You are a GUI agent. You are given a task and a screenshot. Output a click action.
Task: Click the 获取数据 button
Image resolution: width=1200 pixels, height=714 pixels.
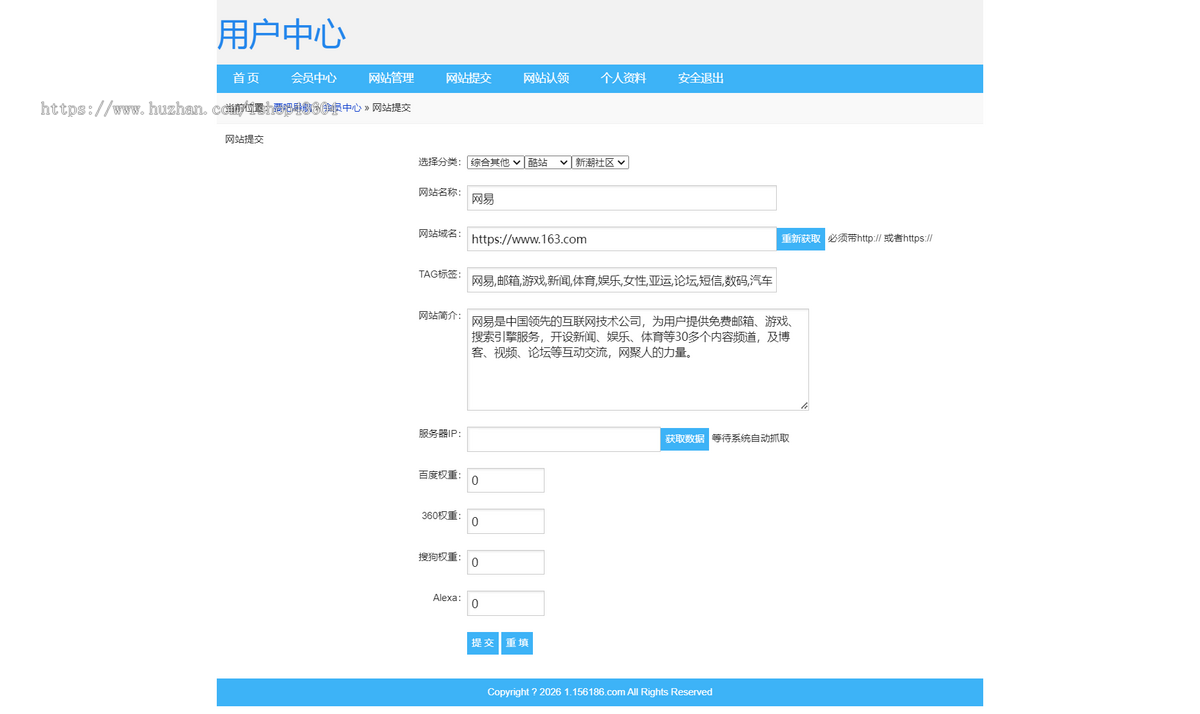coord(685,439)
